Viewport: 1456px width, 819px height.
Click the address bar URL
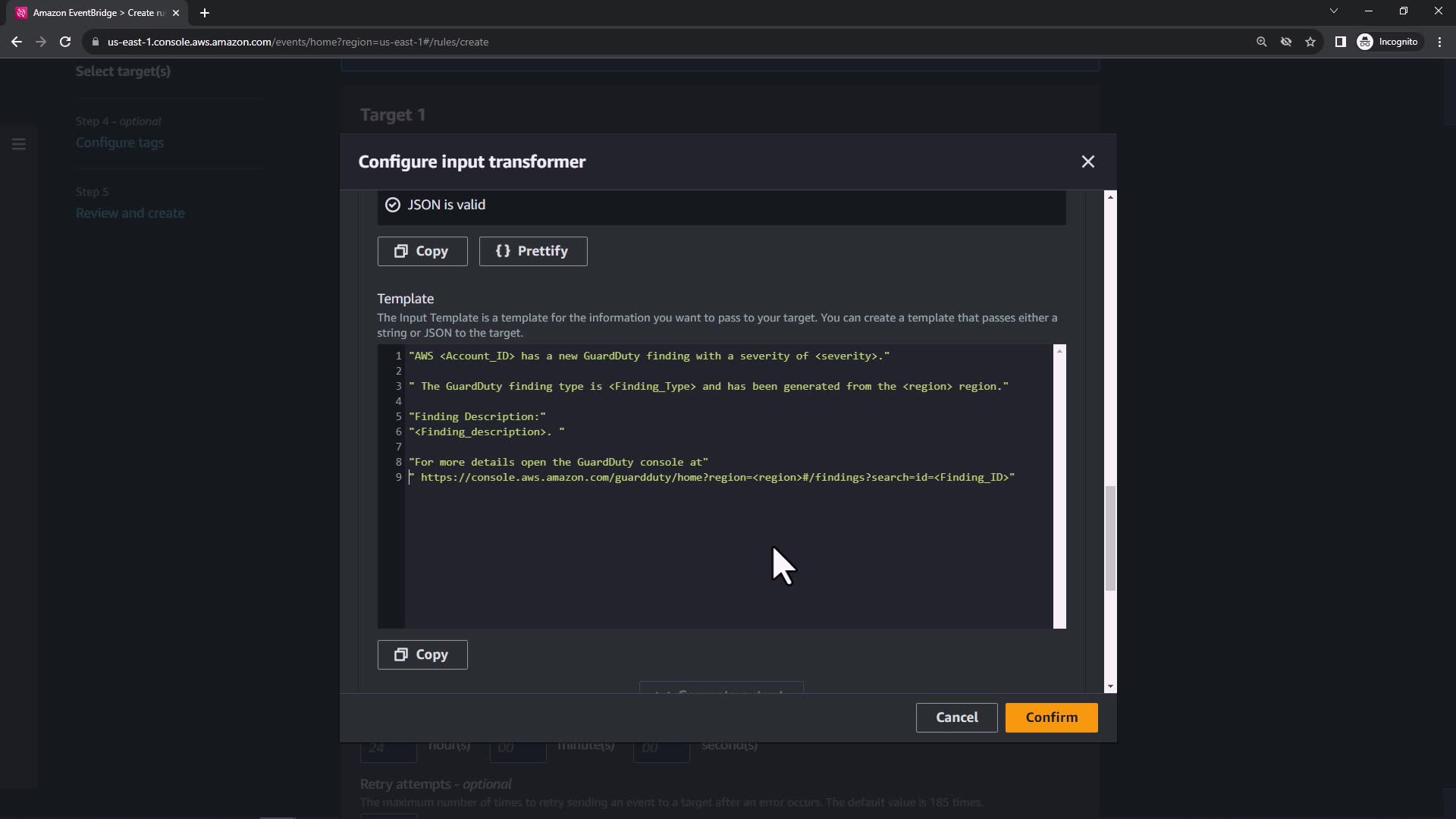pyautogui.click(x=297, y=42)
